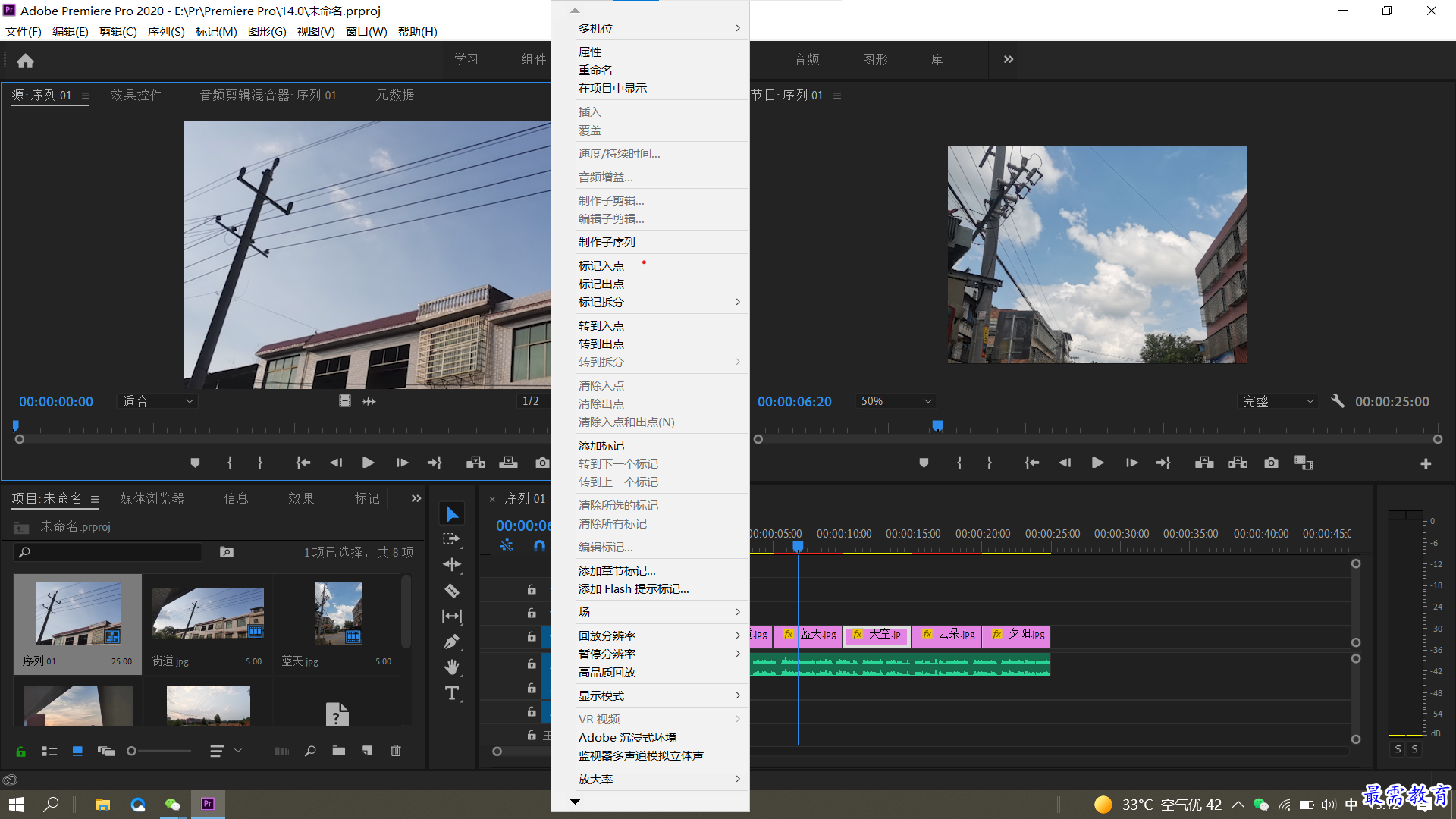Toggle the project panel writable lock icon
This screenshot has width=1456, height=819.
click(x=21, y=751)
